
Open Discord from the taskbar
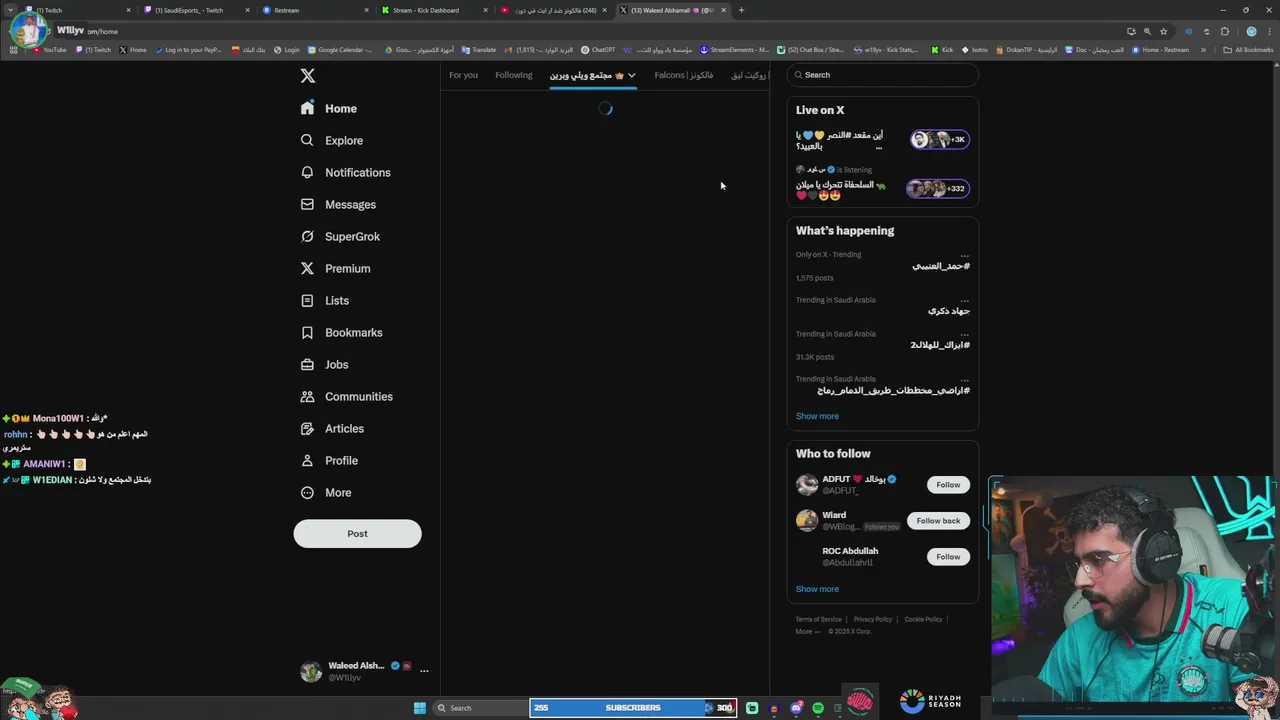click(x=796, y=708)
